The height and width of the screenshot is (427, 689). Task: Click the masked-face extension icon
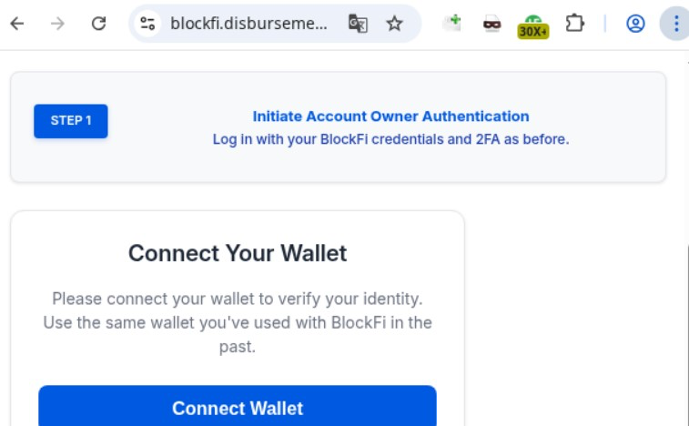tap(491, 23)
